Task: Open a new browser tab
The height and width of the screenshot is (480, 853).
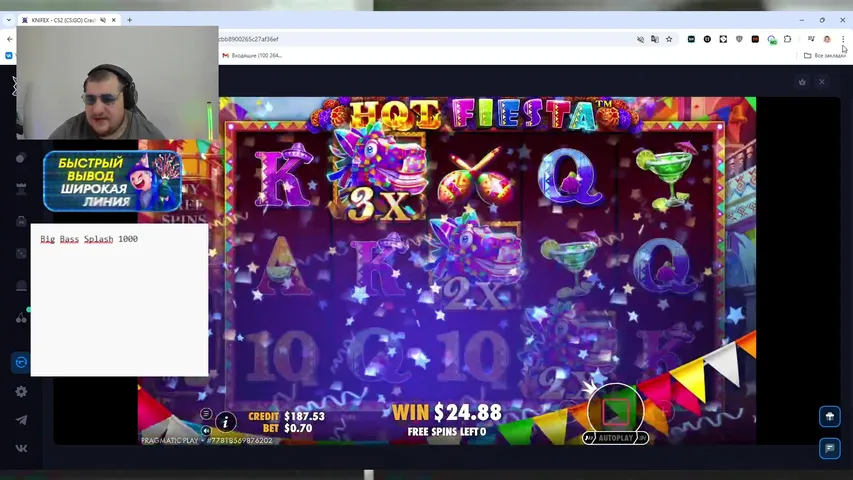Action: coord(129,20)
